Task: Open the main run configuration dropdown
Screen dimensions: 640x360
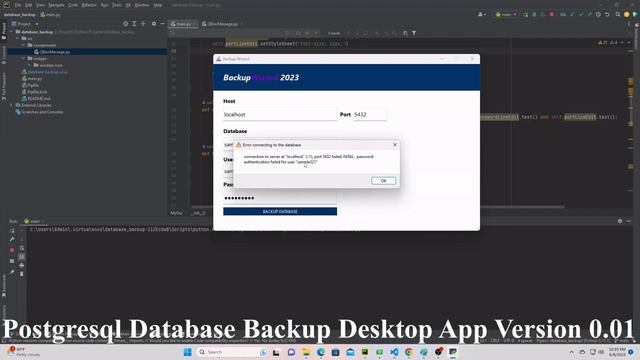Action: coord(506,14)
